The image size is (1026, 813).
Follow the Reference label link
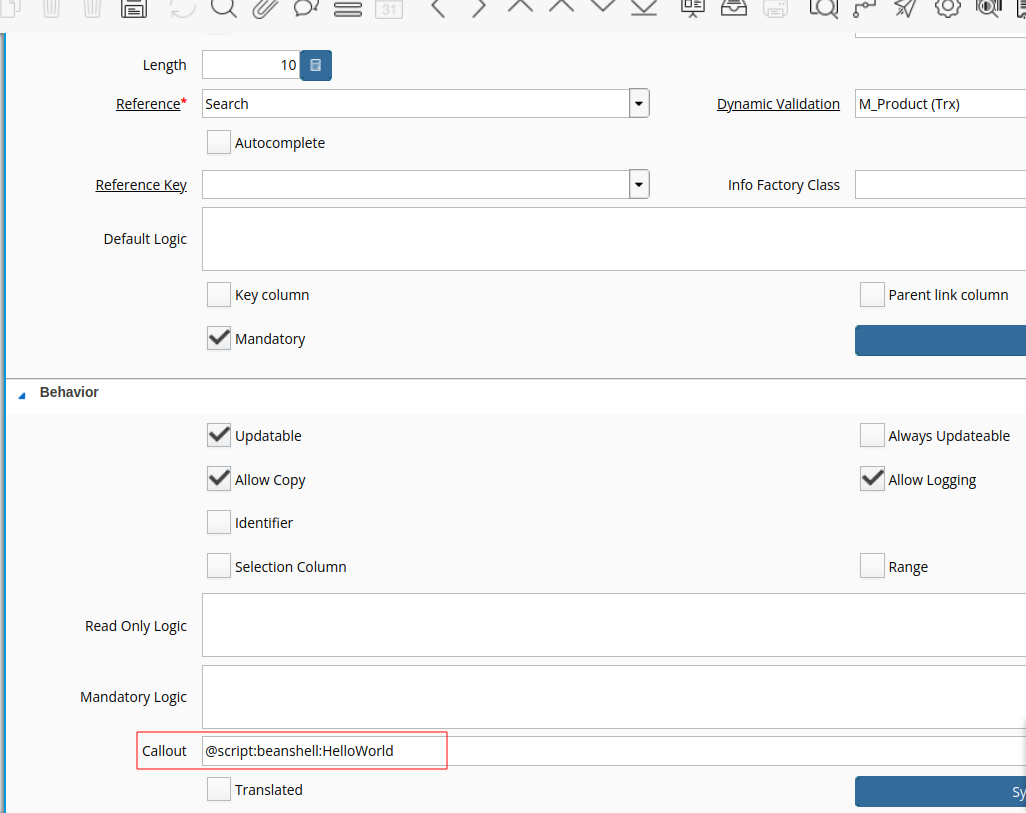point(148,104)
